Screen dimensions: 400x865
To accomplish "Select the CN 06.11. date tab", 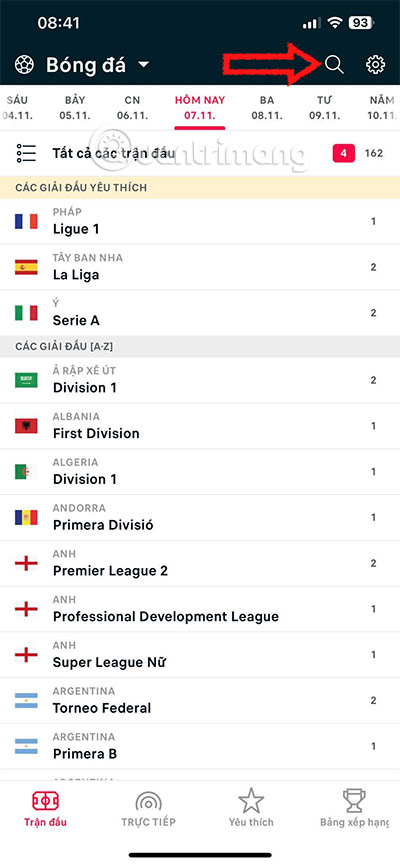I will (x=132, y=108).
